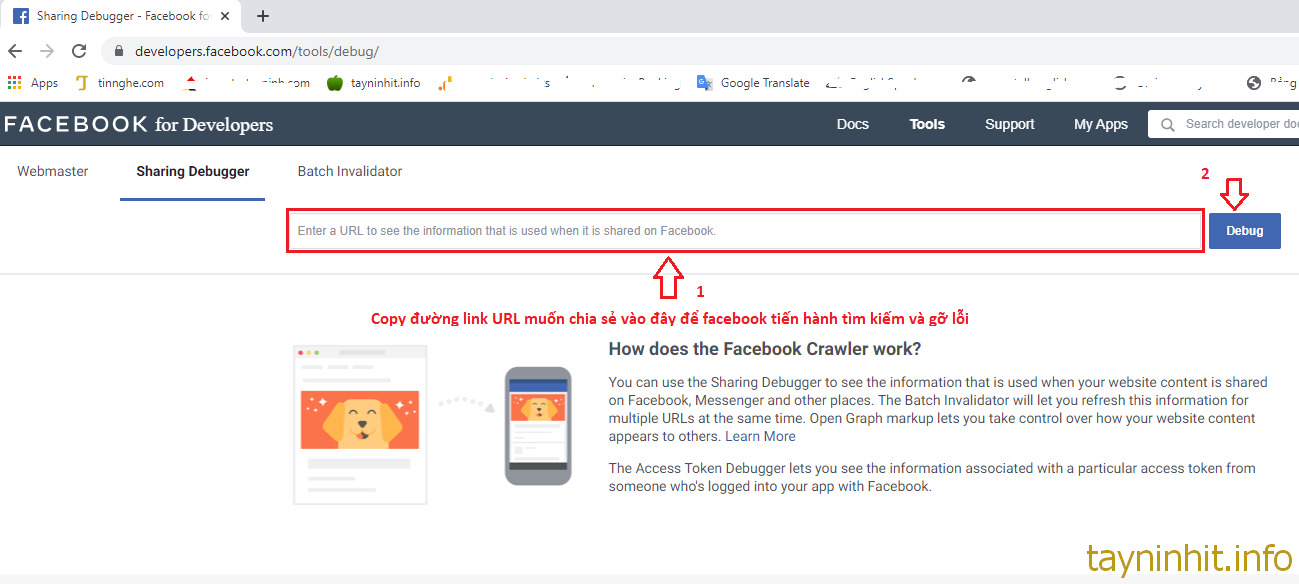Go to the Support page
1299x584 pixels.
pos(1009,124)
